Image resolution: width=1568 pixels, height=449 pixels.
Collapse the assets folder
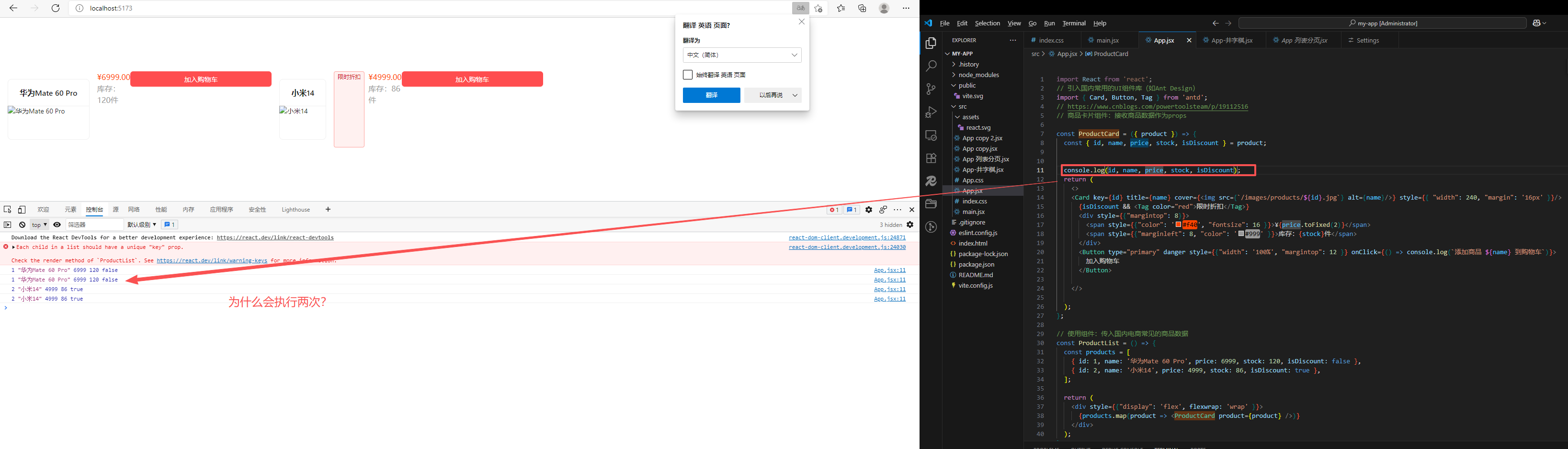click(x=970, y=117)
